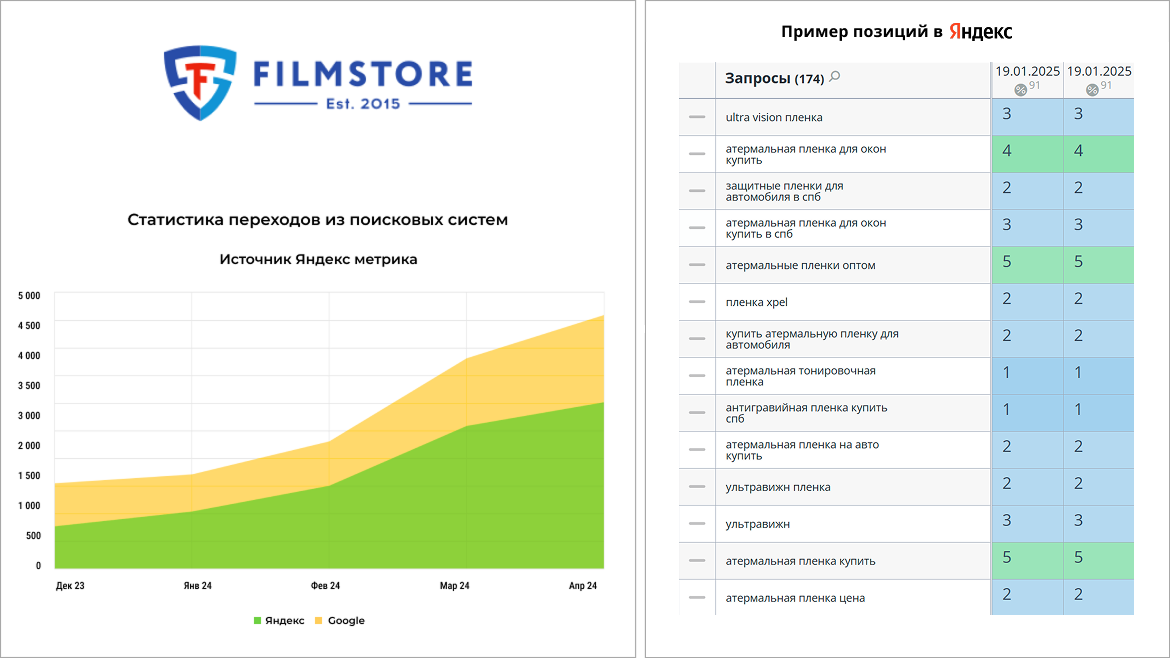The image size is (1170, 658).
Task: Select query 'атермальные пленки оптом'
Action: (x=801, y=265)
